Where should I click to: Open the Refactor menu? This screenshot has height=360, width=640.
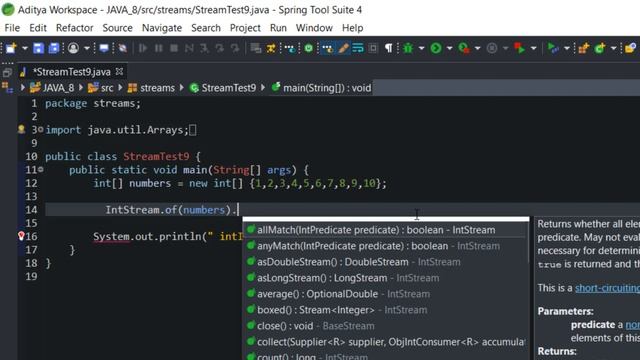[x=75, y=28]
